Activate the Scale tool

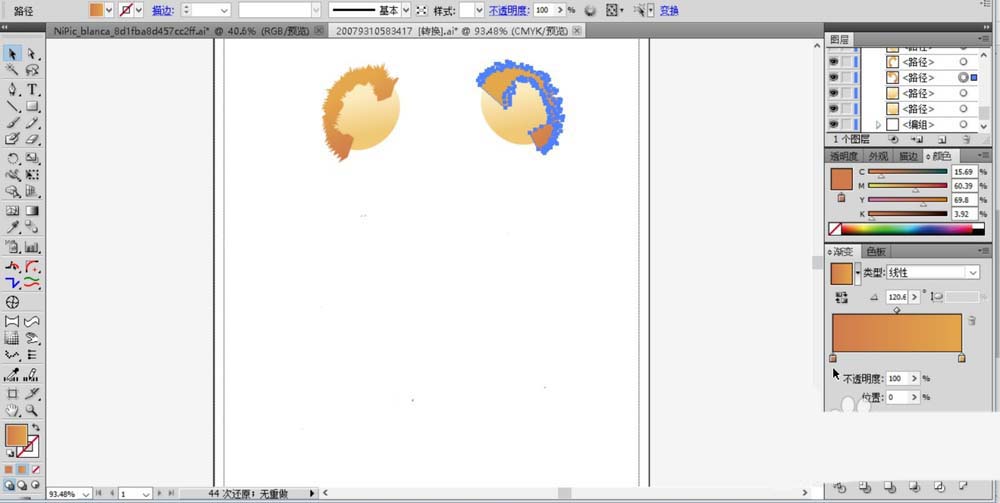click(32, 158)
